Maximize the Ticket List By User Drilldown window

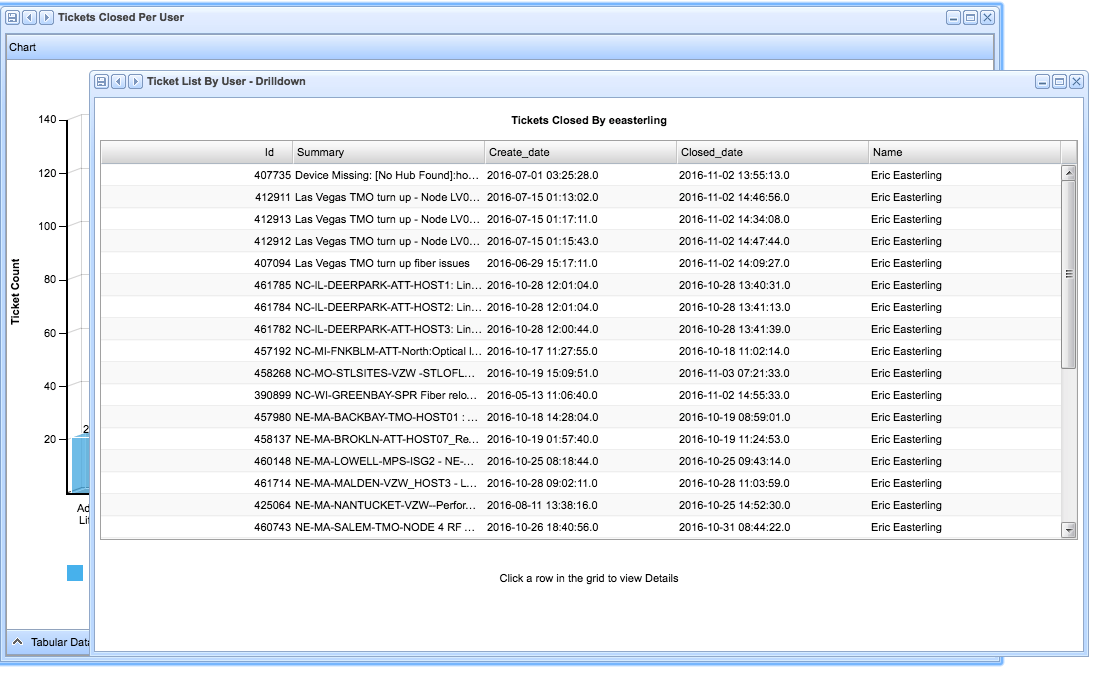tap(1059, 81)
